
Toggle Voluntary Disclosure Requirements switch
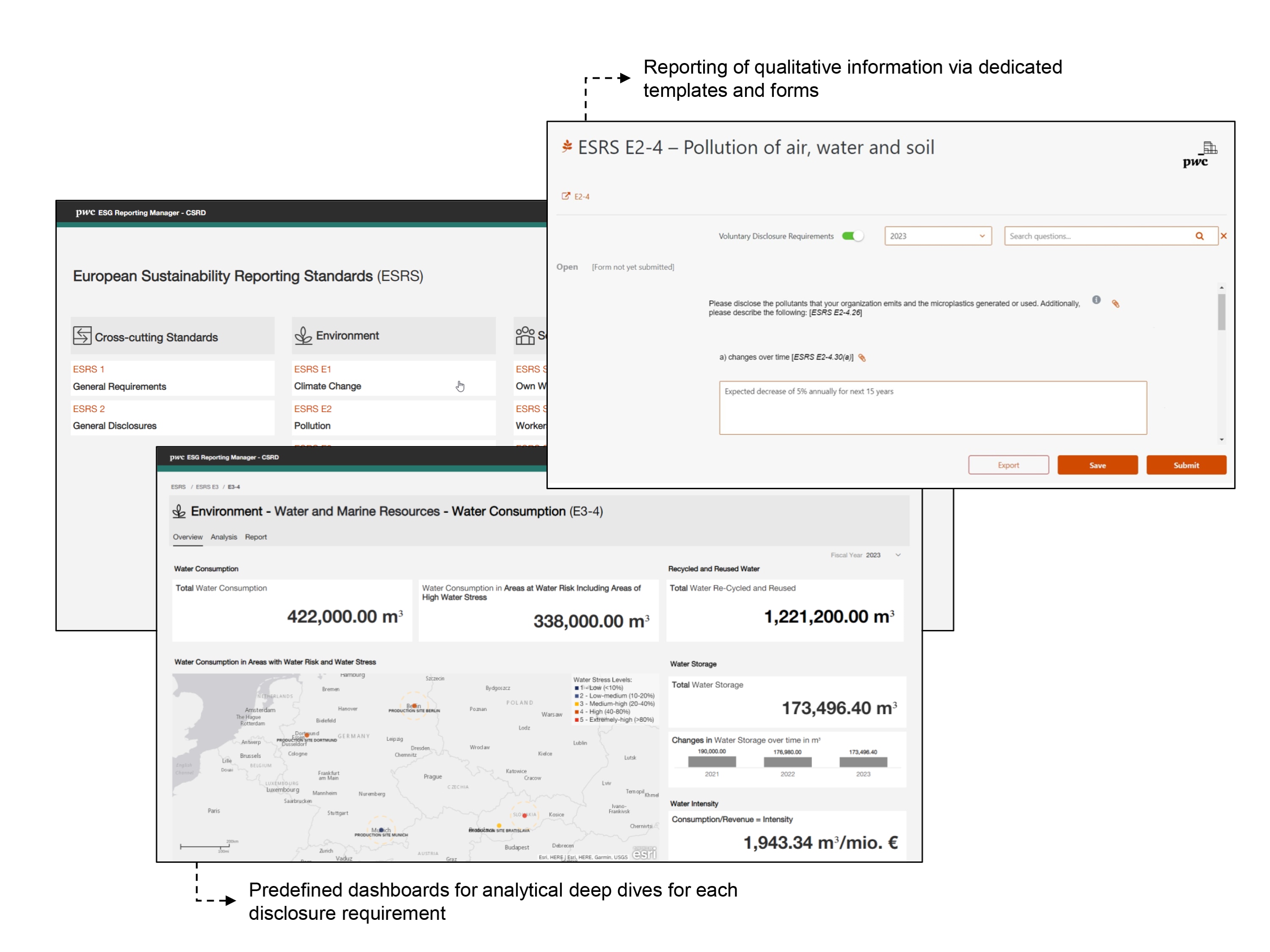point(852,236)
